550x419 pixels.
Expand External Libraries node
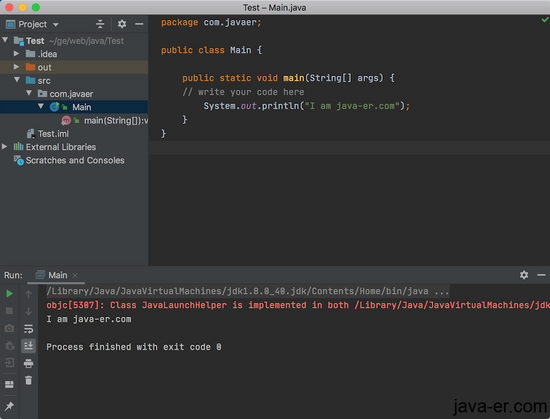[x=5, y=146]
